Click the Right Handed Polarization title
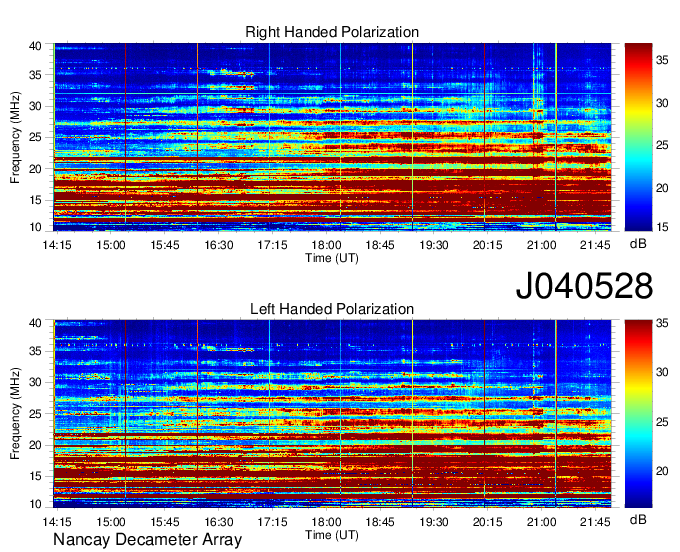Image resolution: width=680 pixels, height=552 pixels. click(332, 32)
